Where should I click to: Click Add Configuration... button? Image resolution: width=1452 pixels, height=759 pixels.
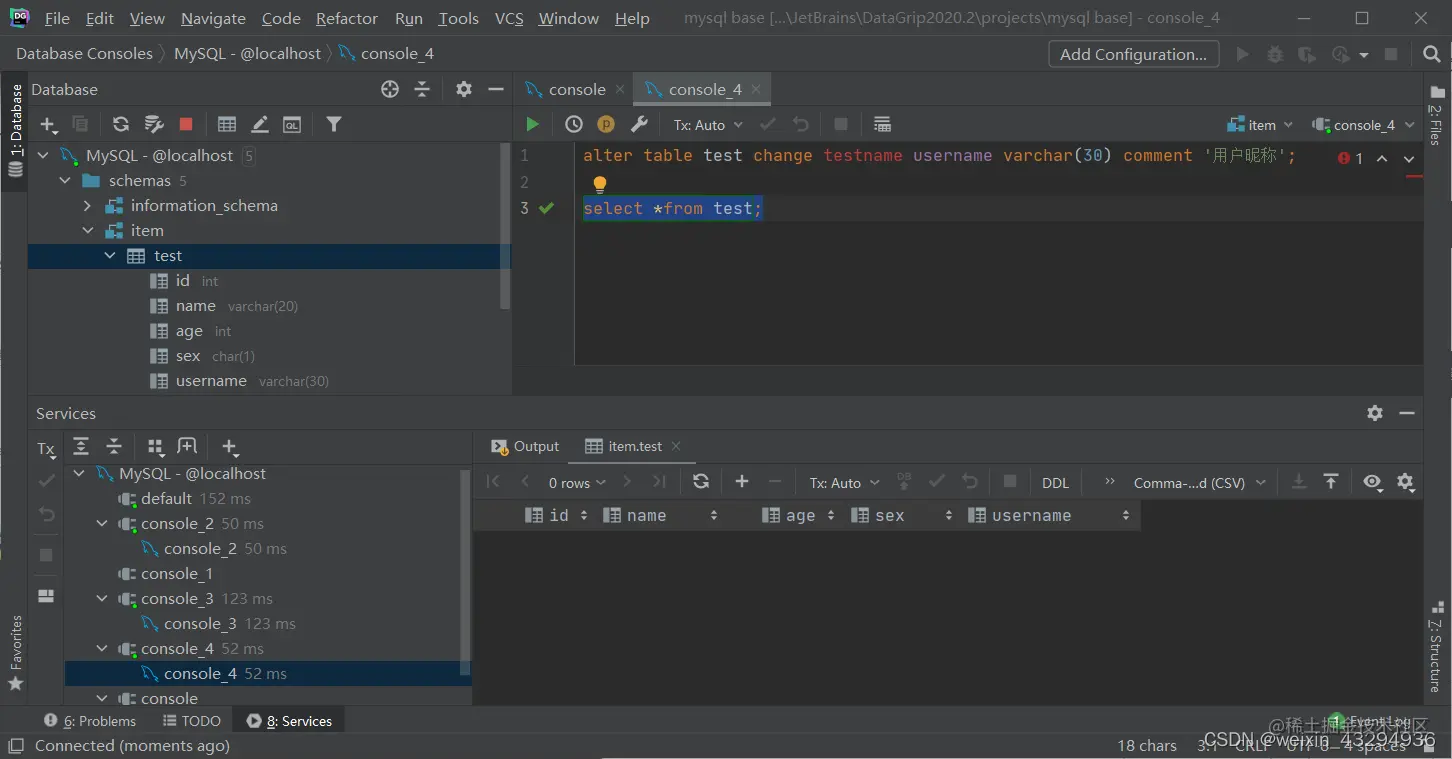pyautogui.click(x=1133, y=54)
